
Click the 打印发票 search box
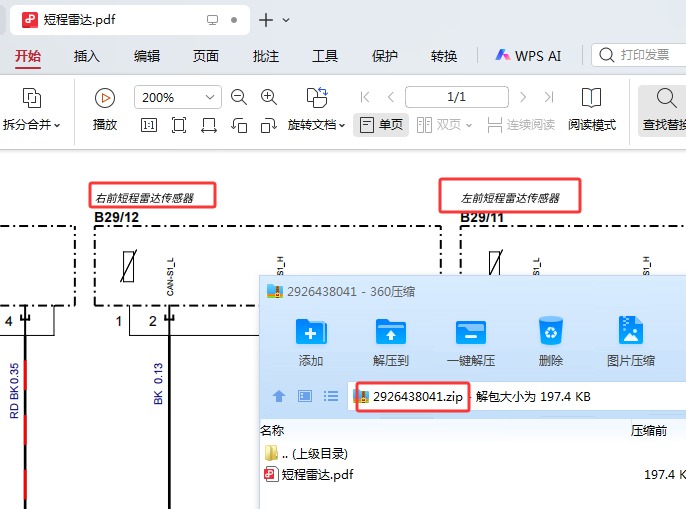639,55
